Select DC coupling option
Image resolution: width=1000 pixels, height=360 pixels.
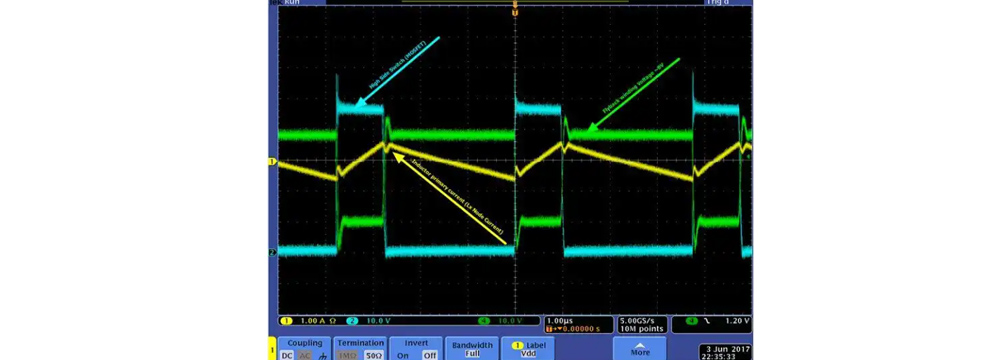pyautogui.click(x=288, y=356)
